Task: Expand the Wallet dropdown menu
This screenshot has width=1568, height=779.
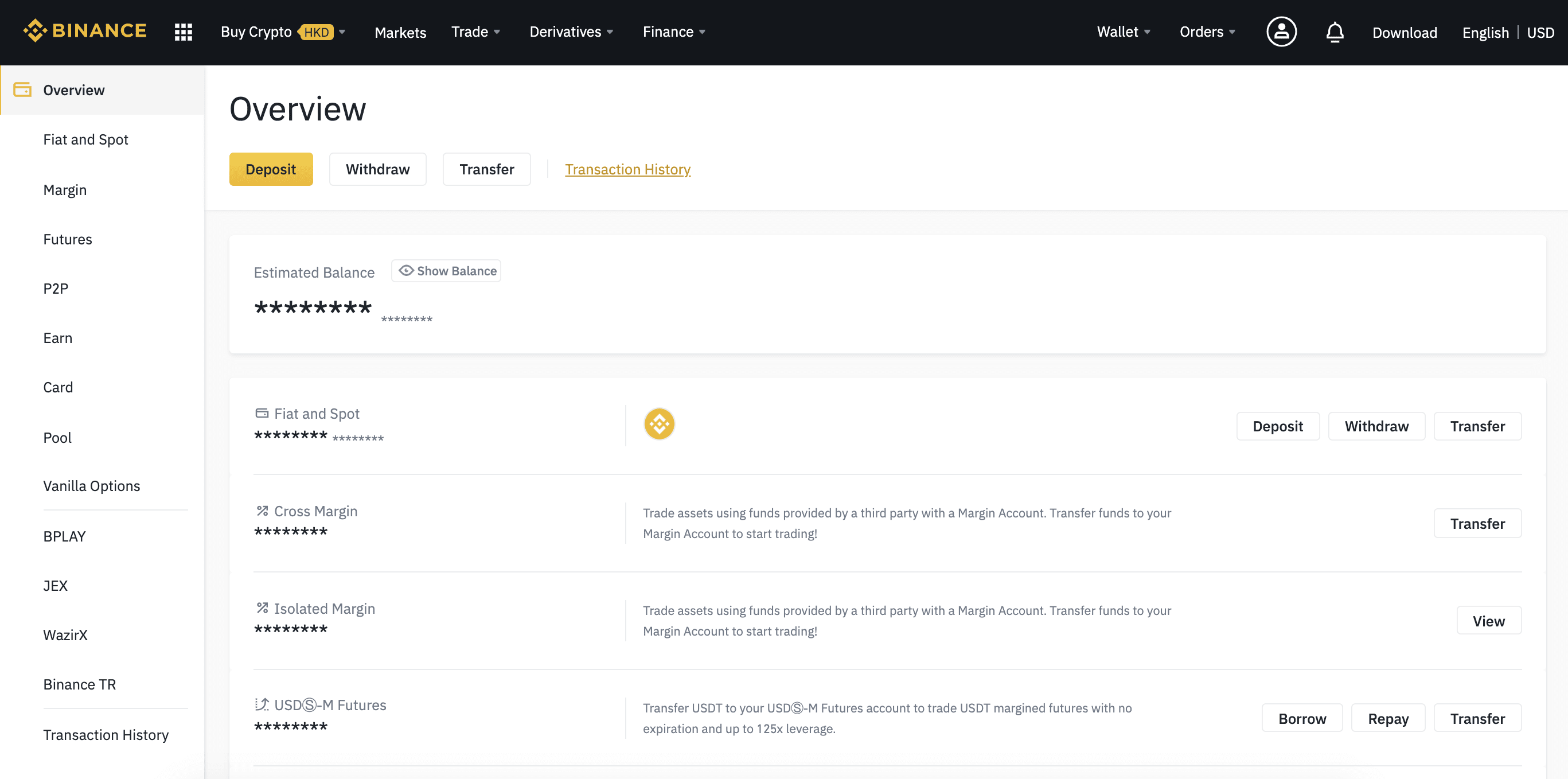Action: tap(1124, 32)
